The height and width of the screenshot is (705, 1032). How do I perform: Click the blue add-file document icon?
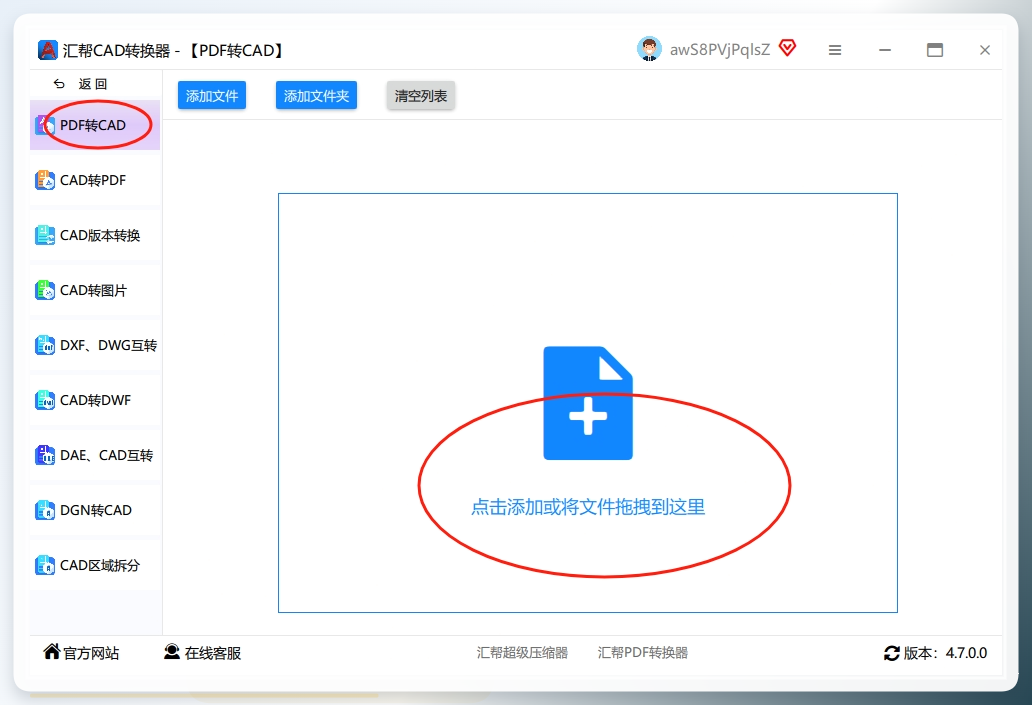point(588,403)
